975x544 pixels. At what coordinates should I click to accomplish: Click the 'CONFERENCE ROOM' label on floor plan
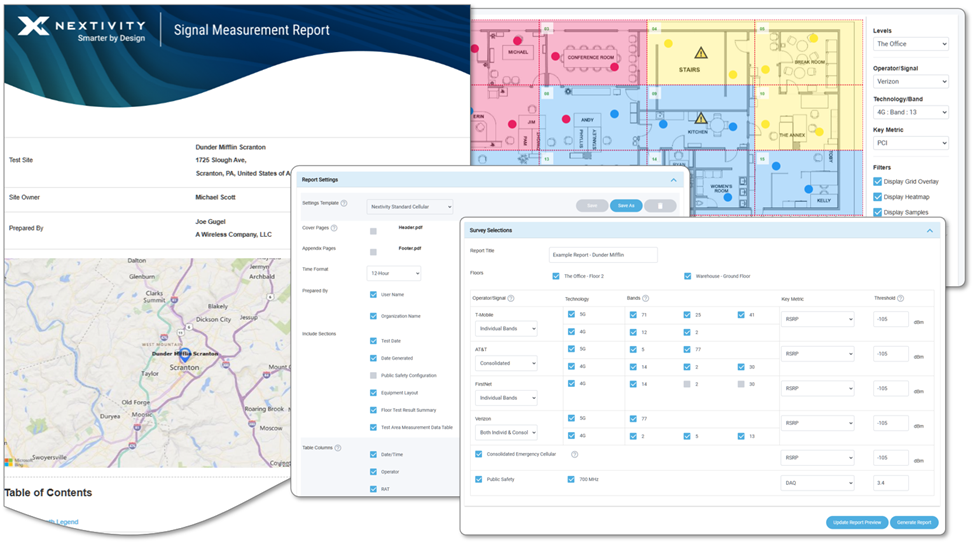[x=590, y=57]
